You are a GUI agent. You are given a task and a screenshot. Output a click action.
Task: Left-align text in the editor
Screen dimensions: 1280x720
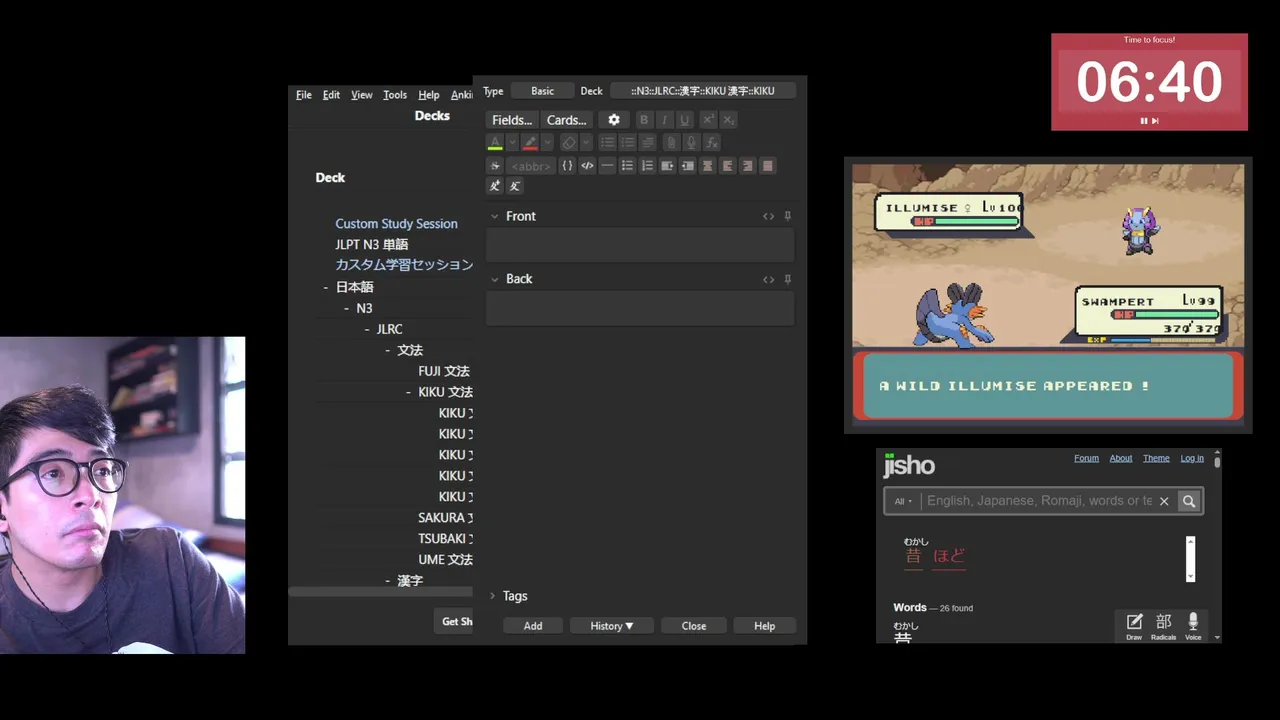coord(727,166)
